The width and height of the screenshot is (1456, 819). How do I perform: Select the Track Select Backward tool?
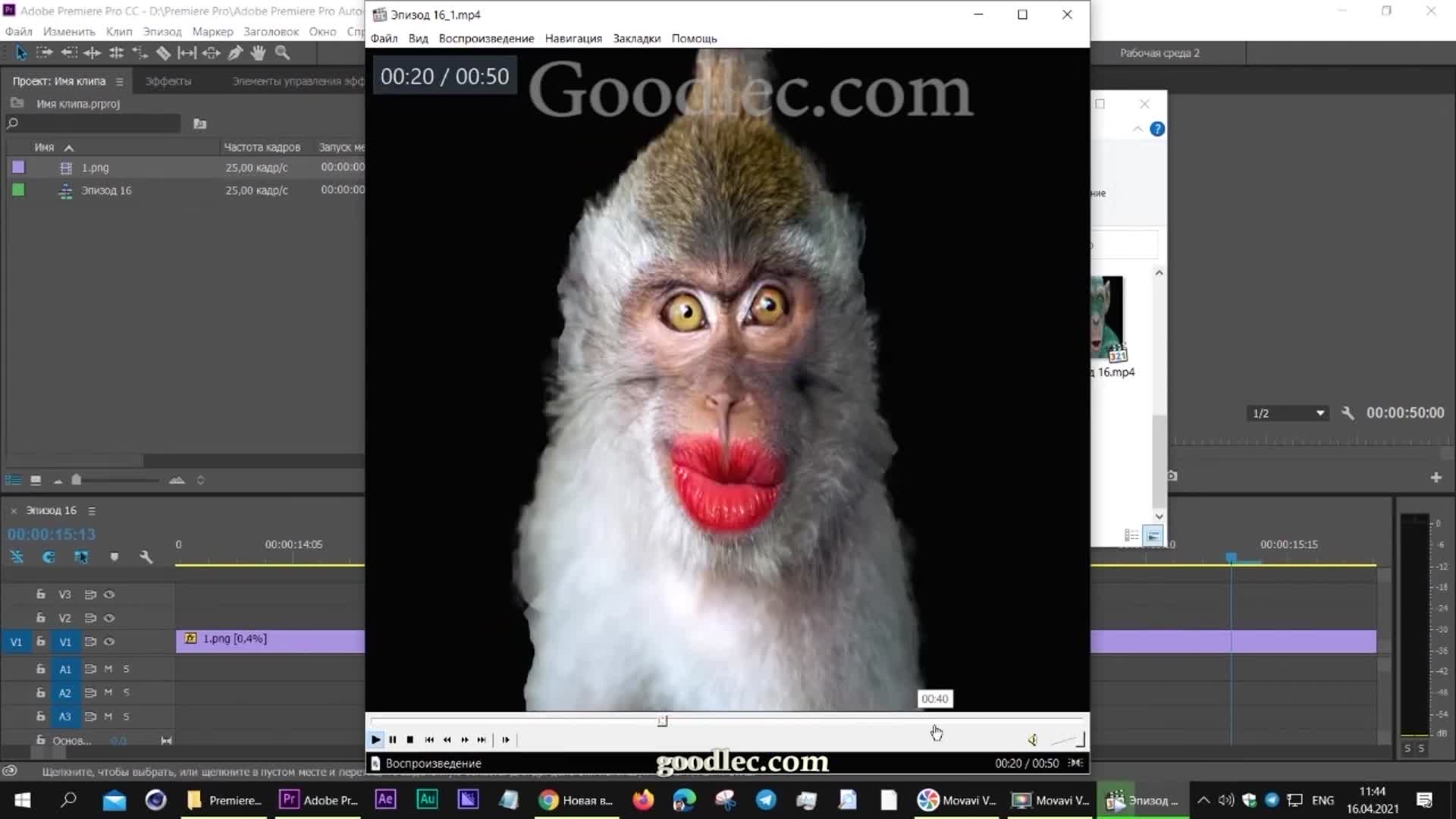69,52
